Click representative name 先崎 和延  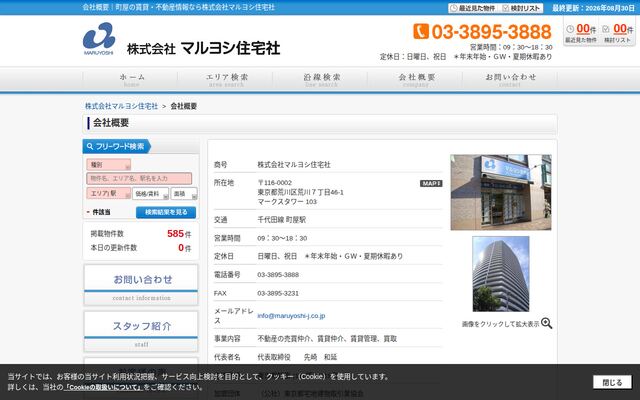[320, 357]
